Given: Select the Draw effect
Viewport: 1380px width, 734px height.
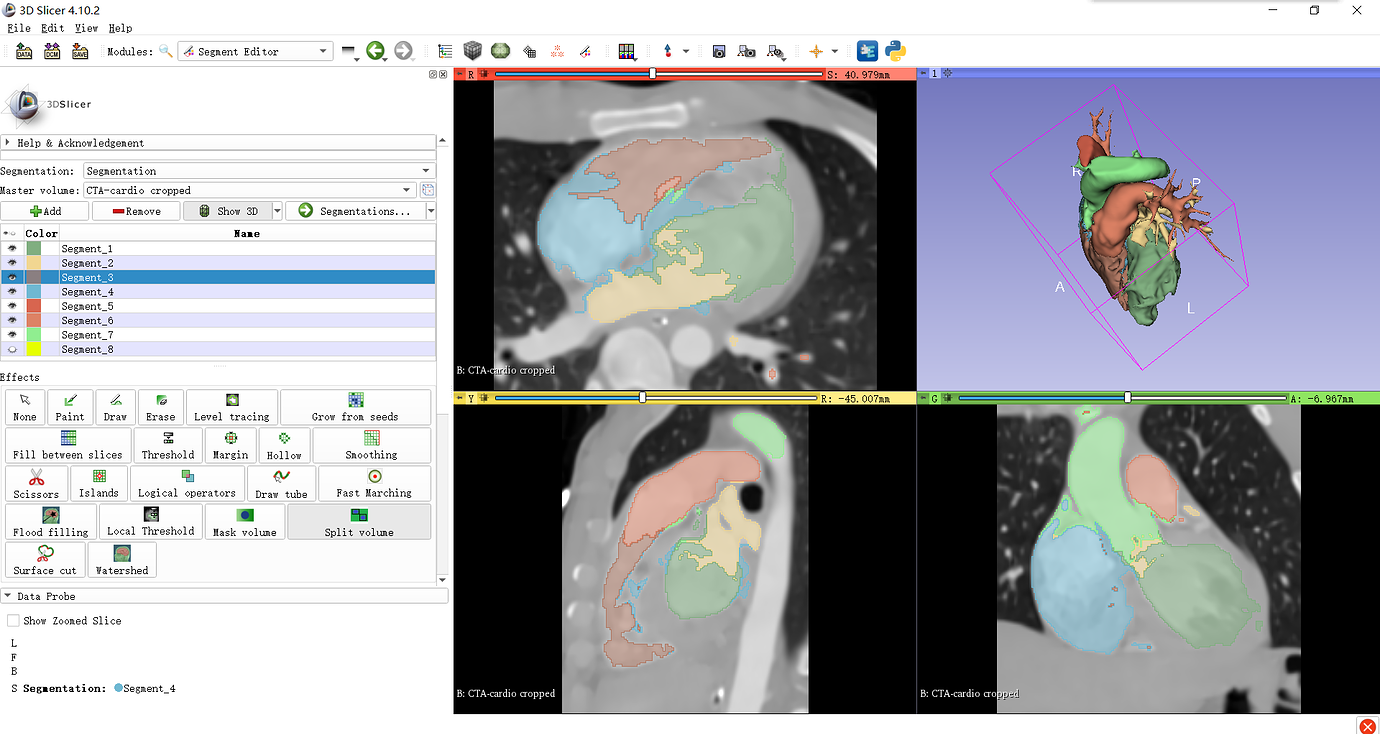Looking at the screenshot, I should click(116, 407).
